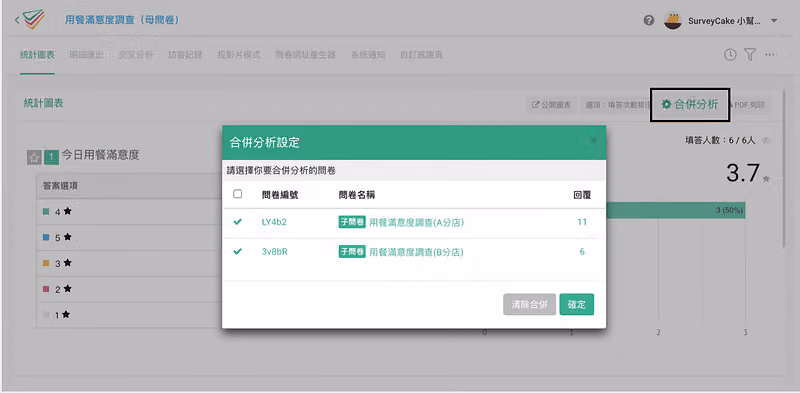Screen dimensions: 800x393
Task: Switch to the 系統通知 tab
Action: (x=368, y=55)
